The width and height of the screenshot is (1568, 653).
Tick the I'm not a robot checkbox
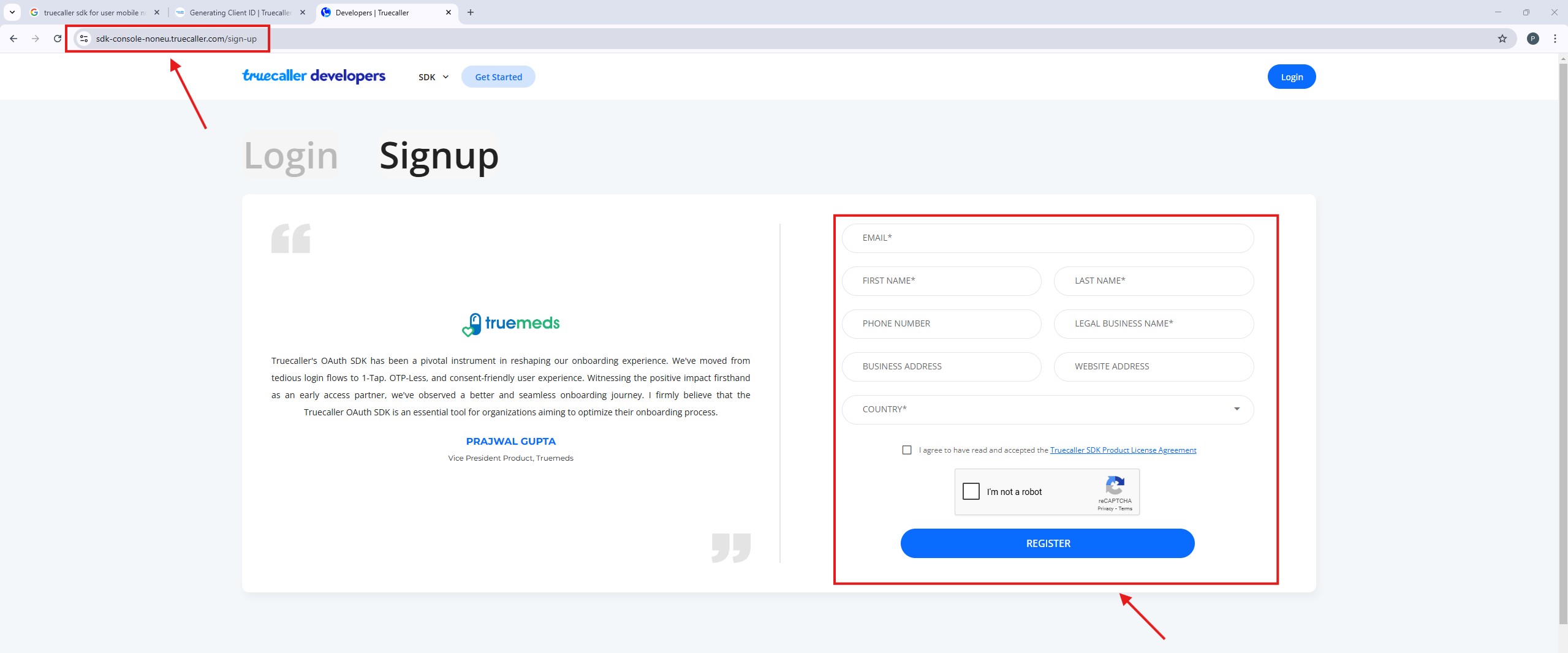coord(971,491)
